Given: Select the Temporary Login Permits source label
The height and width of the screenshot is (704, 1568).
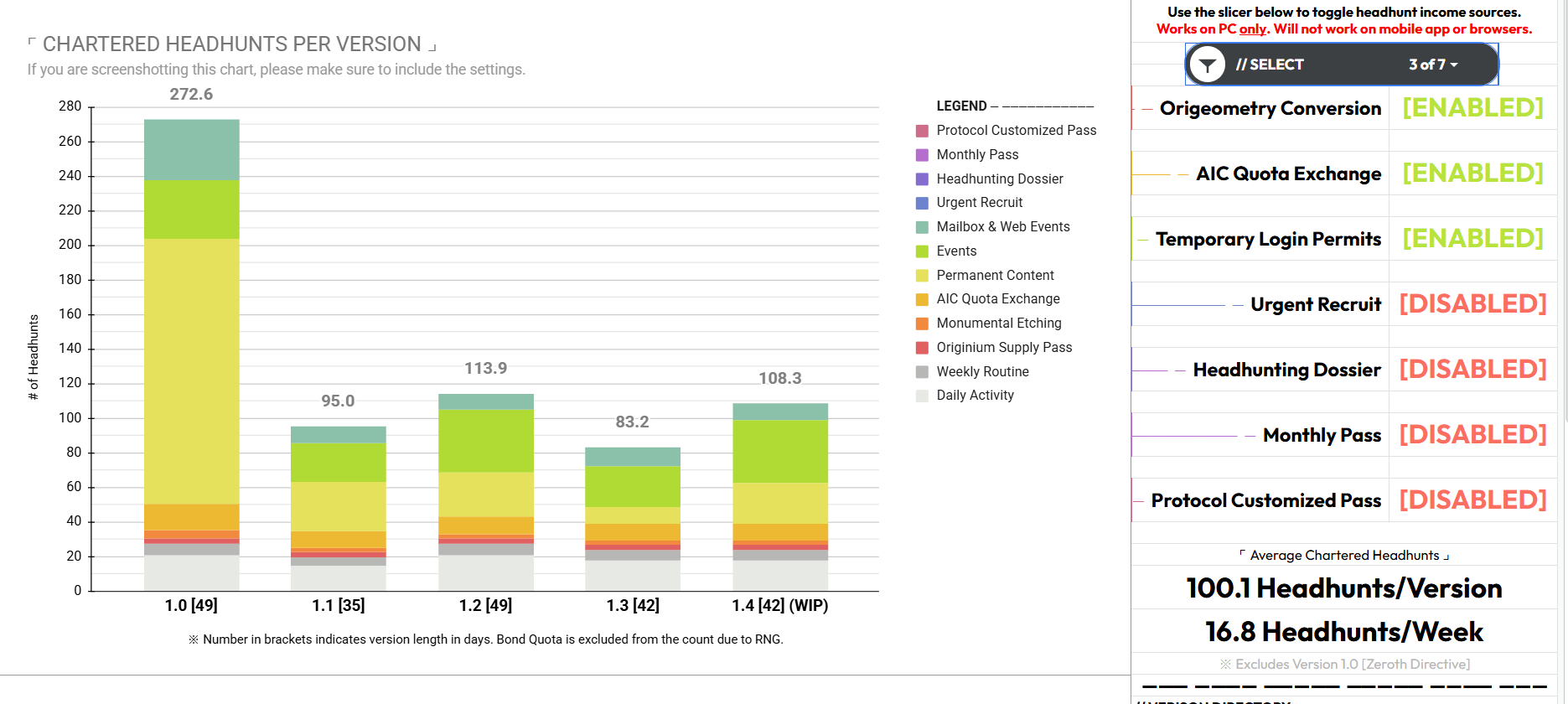Looking at the screenshot, I should [x=1269, y=239].
